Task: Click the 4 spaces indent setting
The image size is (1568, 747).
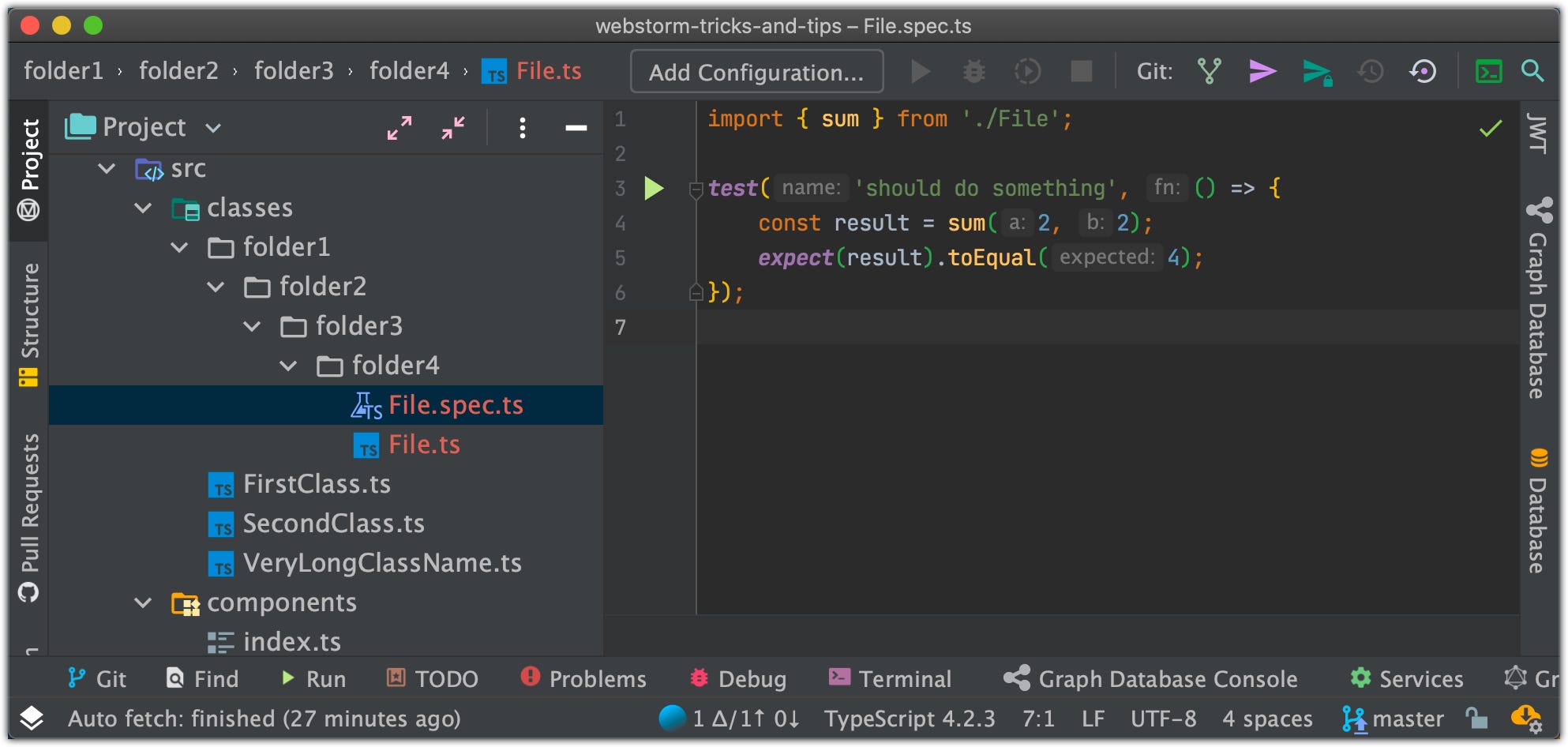Action: pyautogui.click(x=1267, y=719)
